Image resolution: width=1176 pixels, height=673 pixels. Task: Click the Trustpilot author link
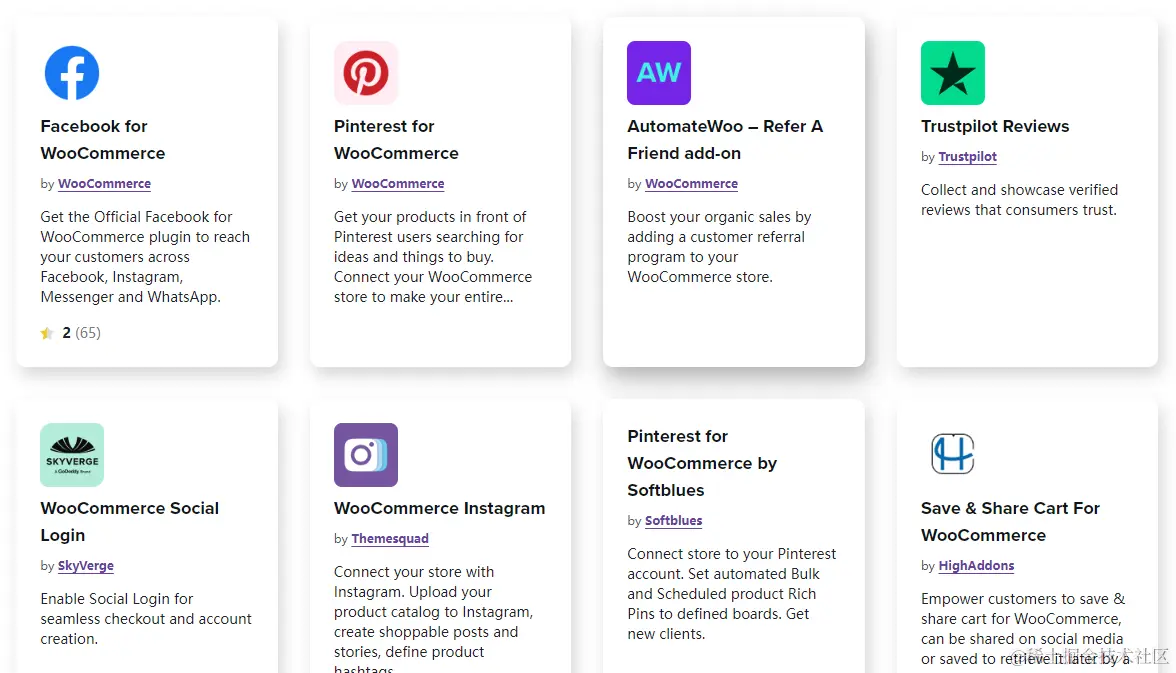[967, 157]
